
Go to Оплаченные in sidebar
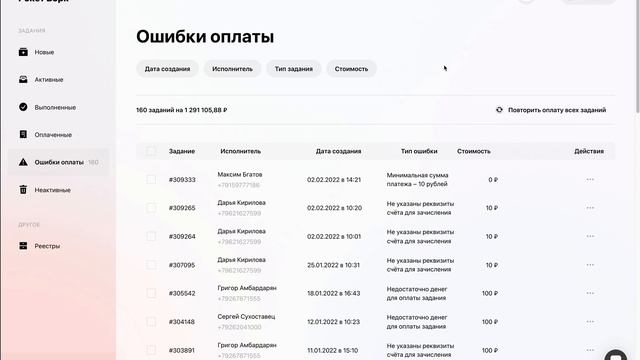point(53,135)
